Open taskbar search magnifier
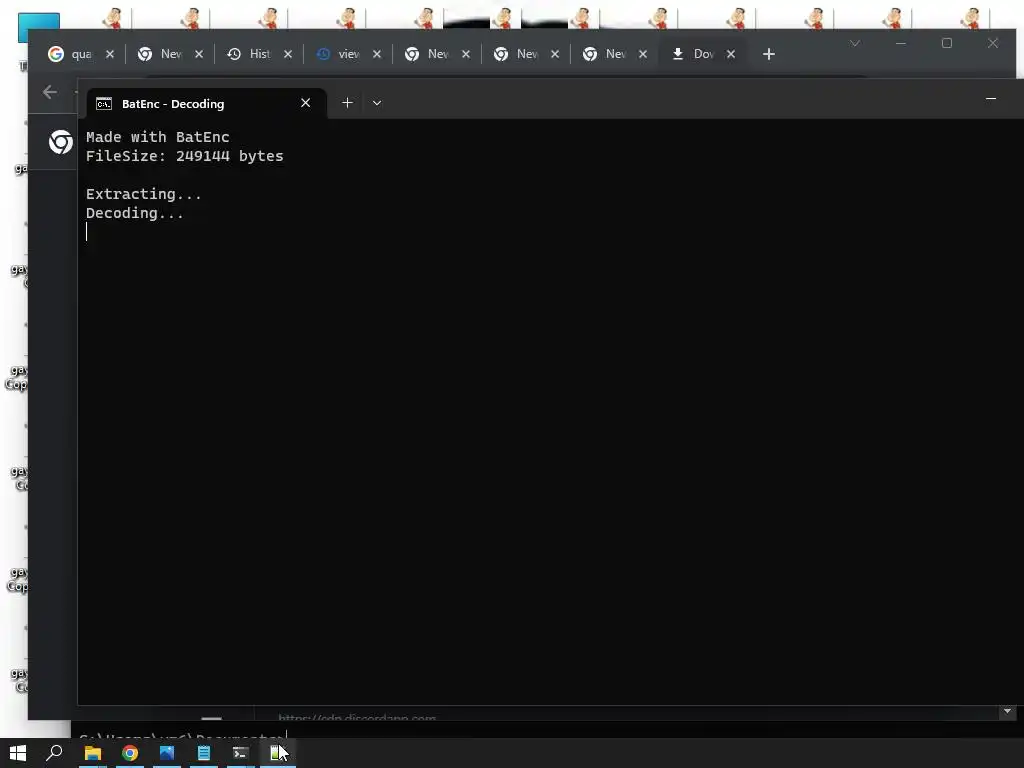Viewport: 1024px width, 768px height. click(x=55, y=753)
